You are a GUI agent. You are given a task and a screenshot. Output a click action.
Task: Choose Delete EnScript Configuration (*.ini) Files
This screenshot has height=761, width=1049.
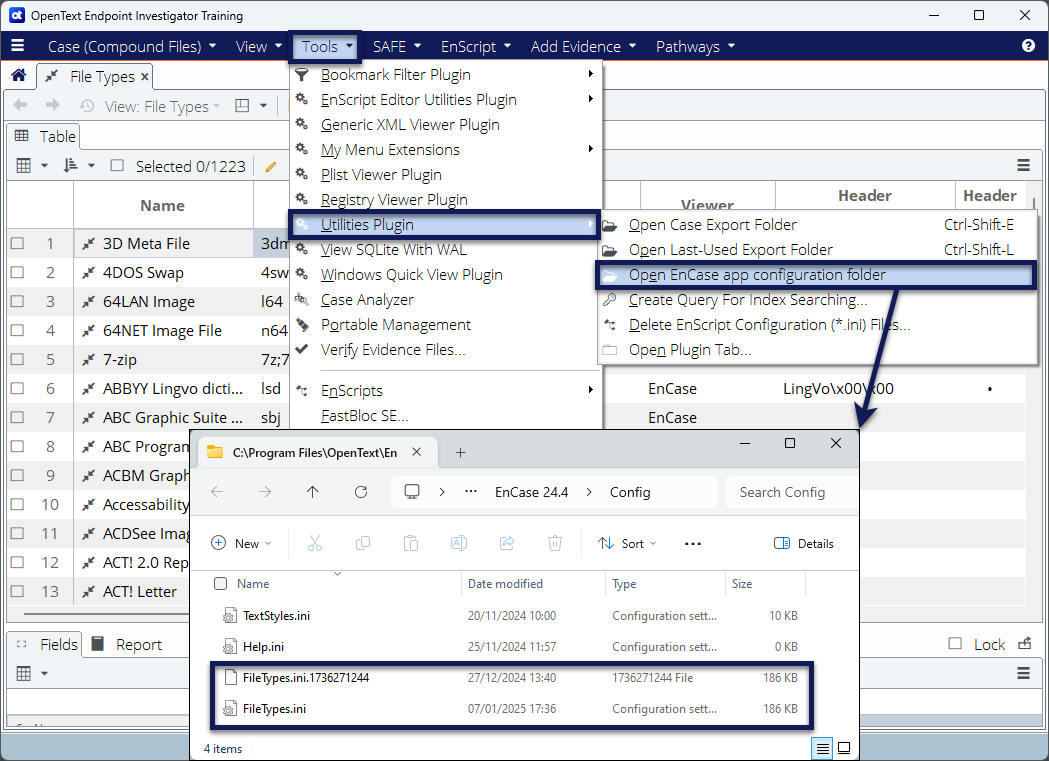tap(816, 325)
